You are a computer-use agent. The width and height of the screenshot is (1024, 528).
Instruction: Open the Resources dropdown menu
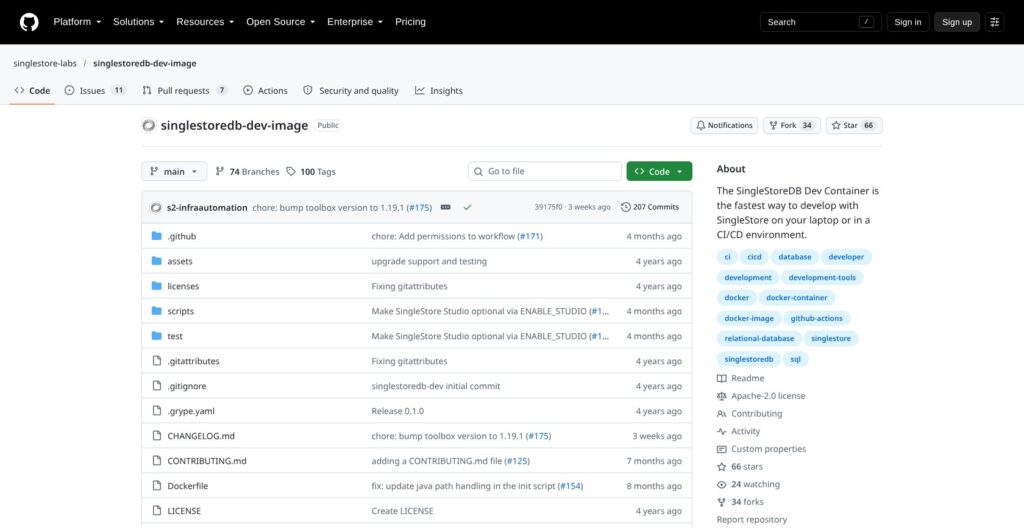(205, 22)
